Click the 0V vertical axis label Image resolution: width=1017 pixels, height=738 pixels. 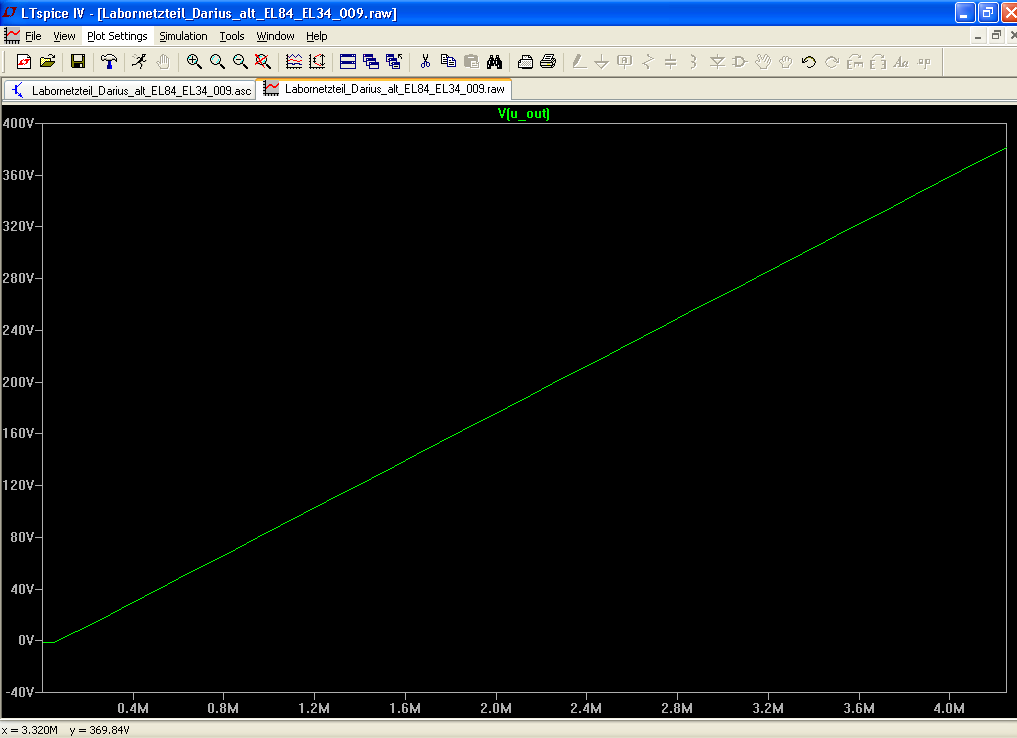click(x=26, y=640)
